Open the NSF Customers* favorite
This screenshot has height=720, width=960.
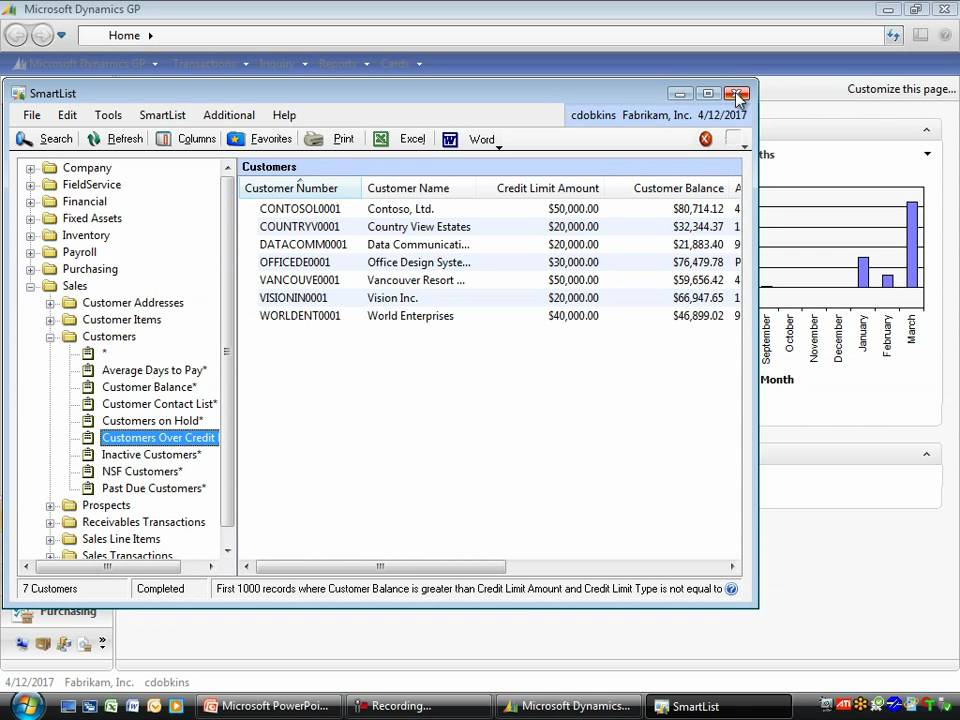pos(142,471)
